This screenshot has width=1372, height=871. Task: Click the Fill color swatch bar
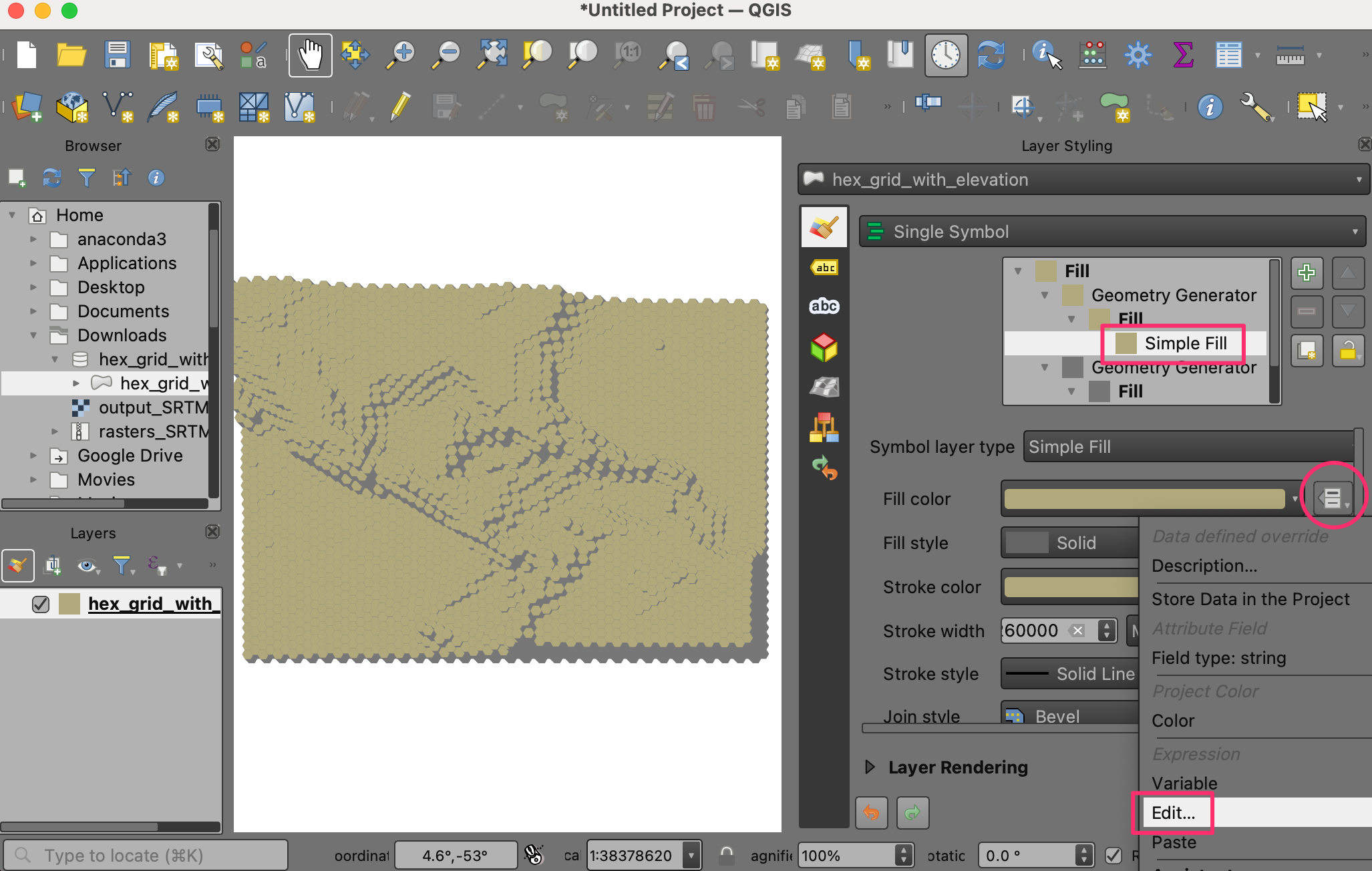(1144, 498)
